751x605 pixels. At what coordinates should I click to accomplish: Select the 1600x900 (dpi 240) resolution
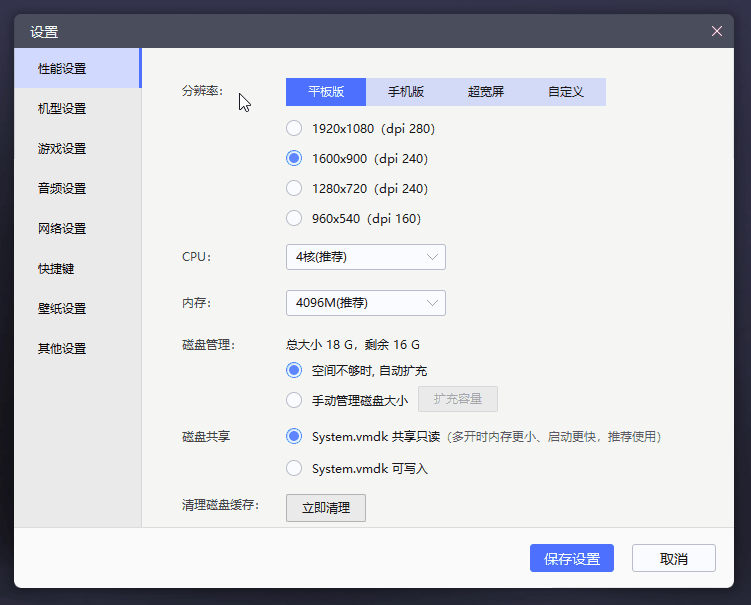pyautogui.click(x=294, y=158)
